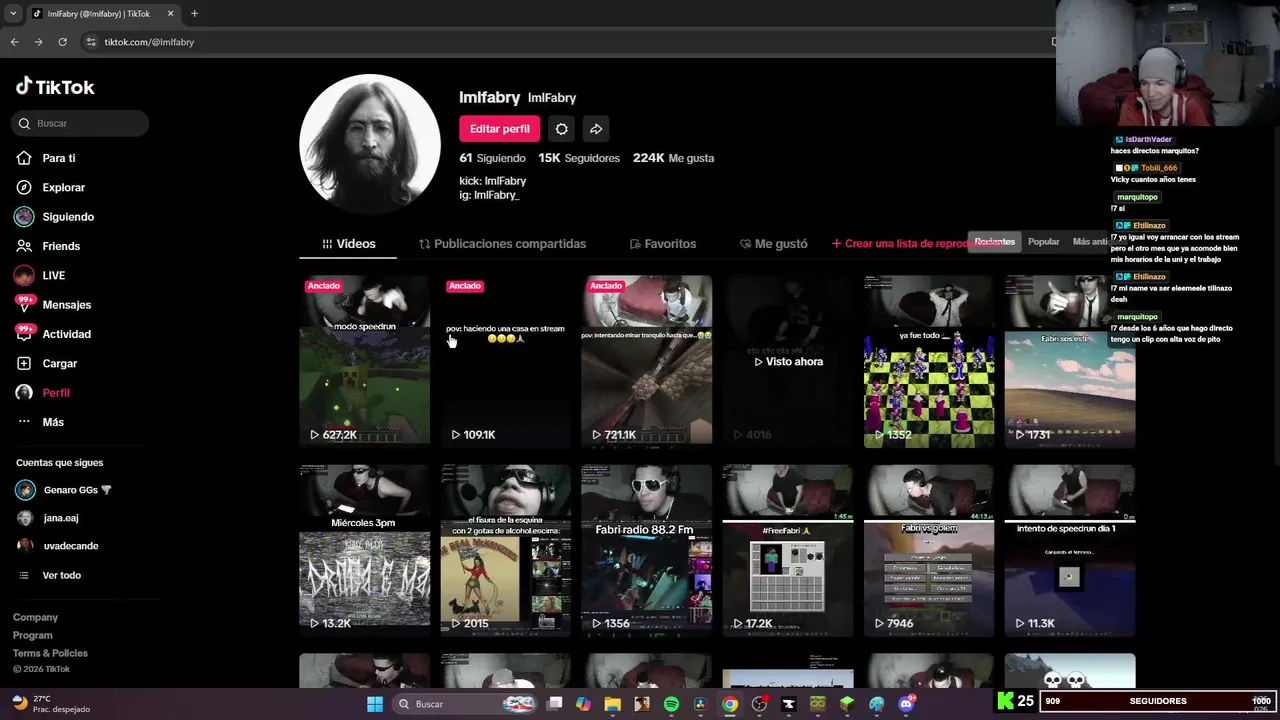The image size is (1280, 720).
Task: Focus the TikTok Buscar search field
Action: pyautogui.click(x=81, y=123)
